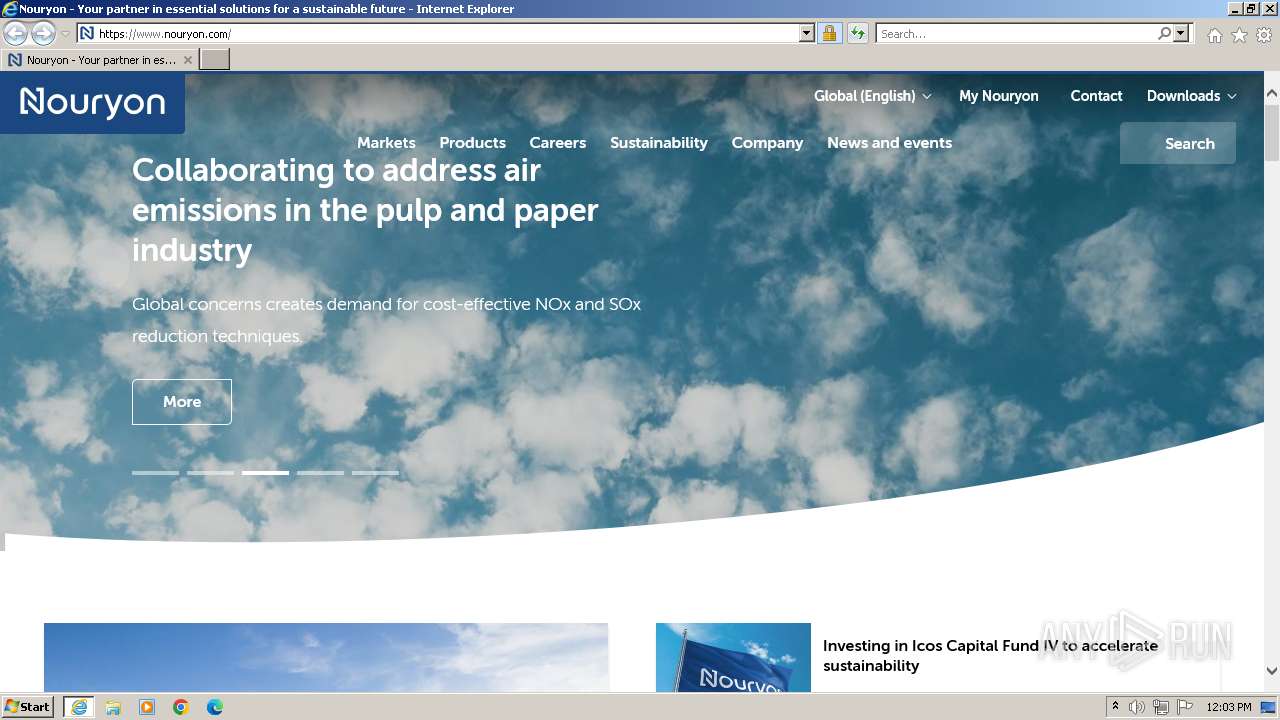Image resolution: width=1280 pixels, height=720 pixels.
Task: Expand the Global (English) language selector
Action: [x=872, y=96]
